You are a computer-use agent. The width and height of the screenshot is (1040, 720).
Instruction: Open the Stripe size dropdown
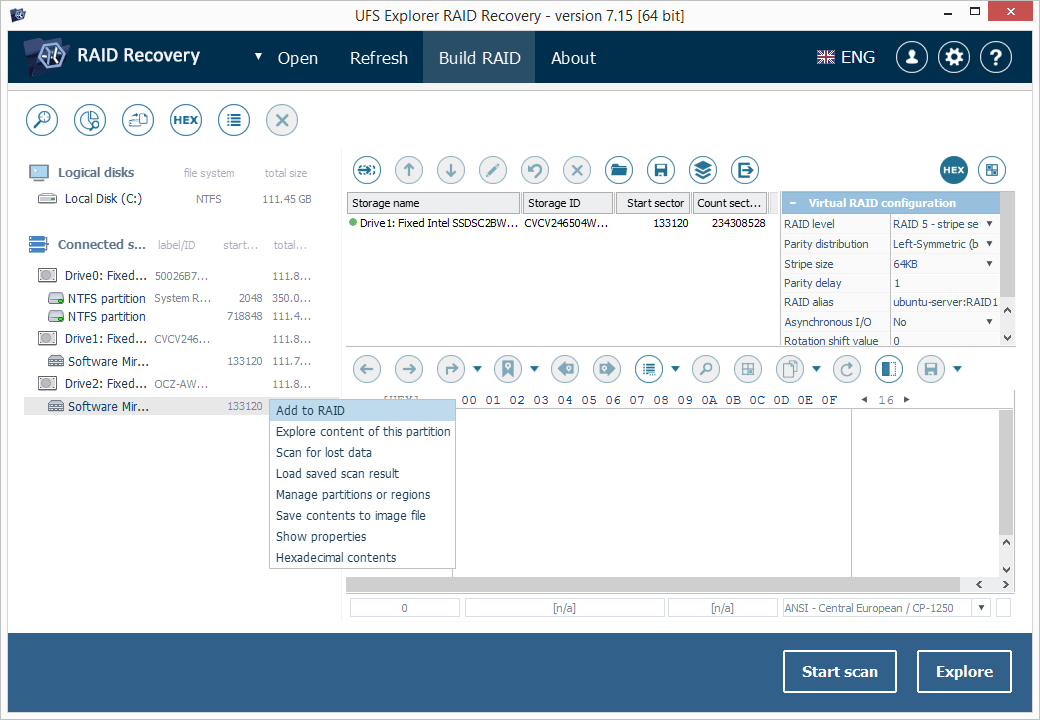(989, 264)
